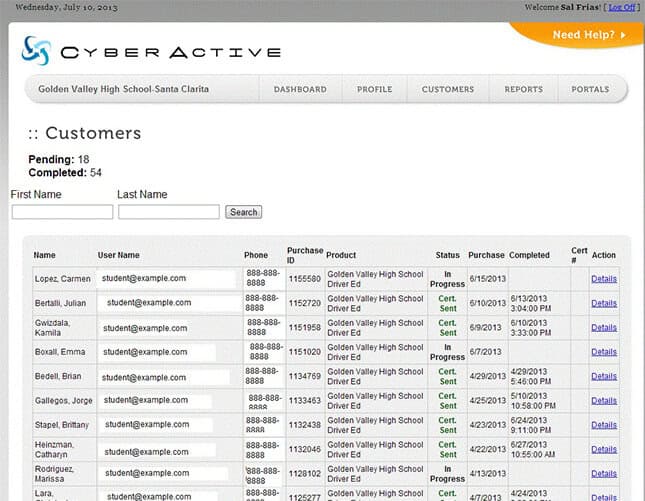Click the Purchase ID column header
The width and height of the screenshot is (645, 501).
click(305, 255)
